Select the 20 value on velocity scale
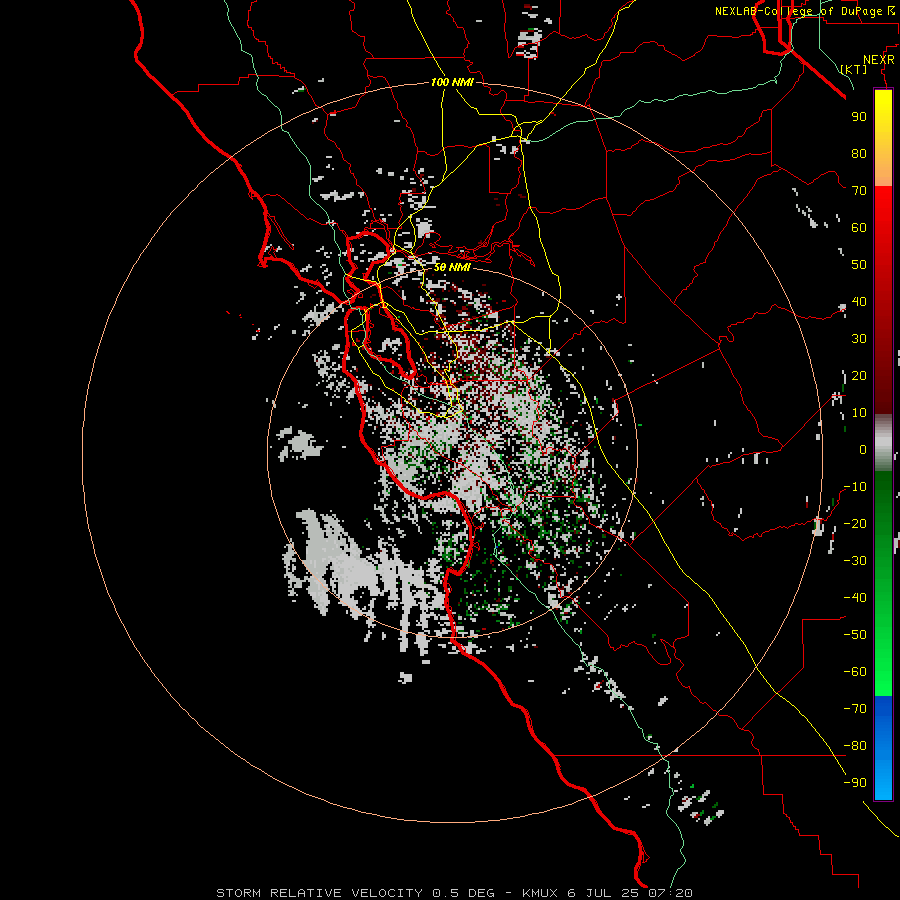The height and width of the screenshot is (900, 900). point(859,376)
